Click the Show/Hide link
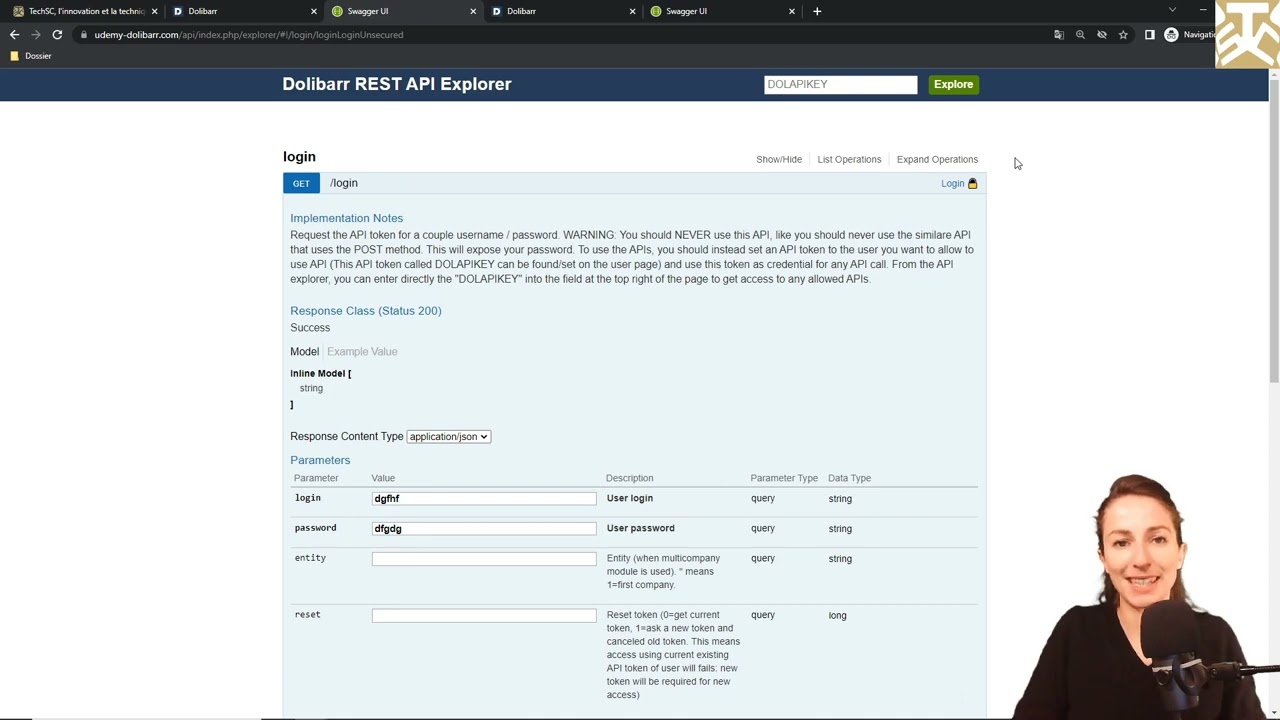The width and height of the screenshot is (1280, 720). [x=779, y=159]
